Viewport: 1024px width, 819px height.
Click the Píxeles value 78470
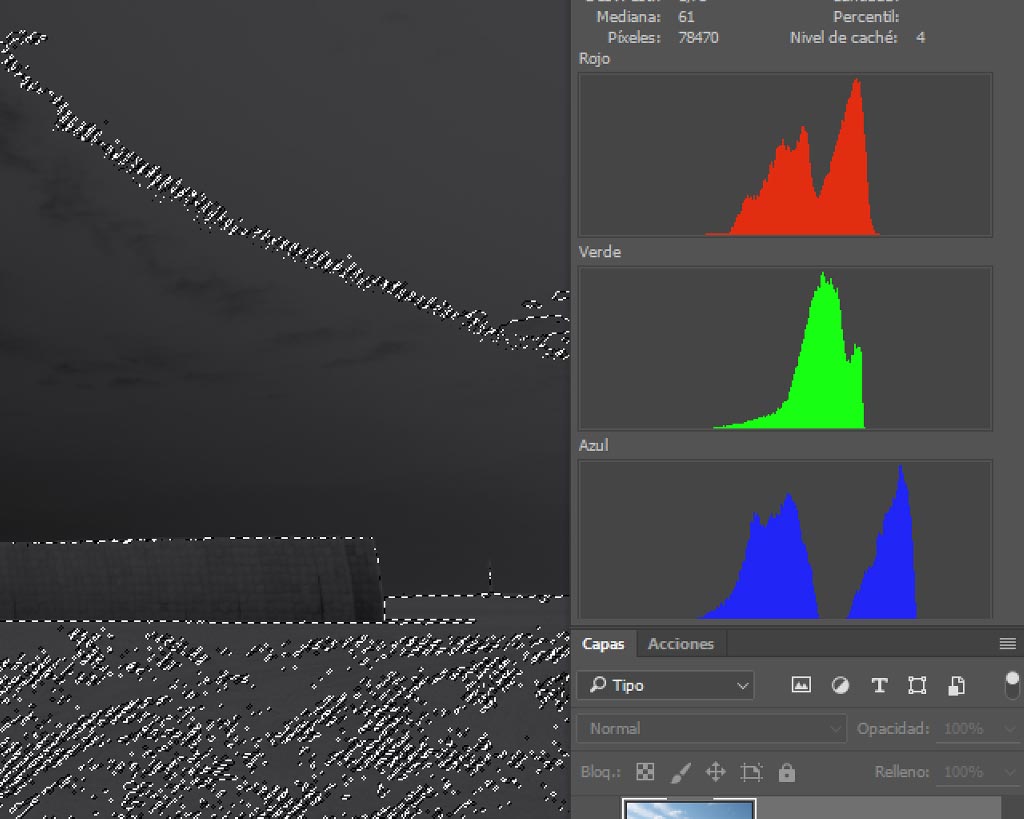pyautogui.click(x=698, y=38)
